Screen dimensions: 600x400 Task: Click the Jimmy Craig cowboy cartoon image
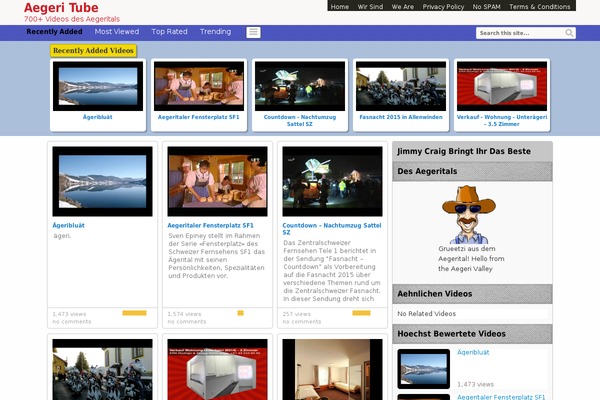[x=469, y=214]
